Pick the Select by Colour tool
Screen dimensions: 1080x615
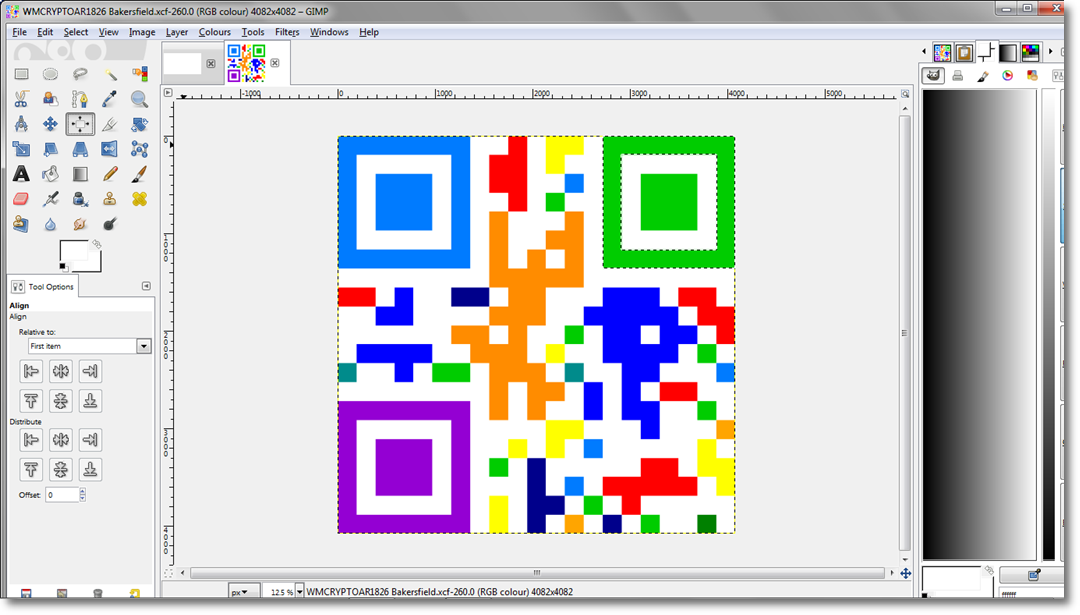coord(139,74)
